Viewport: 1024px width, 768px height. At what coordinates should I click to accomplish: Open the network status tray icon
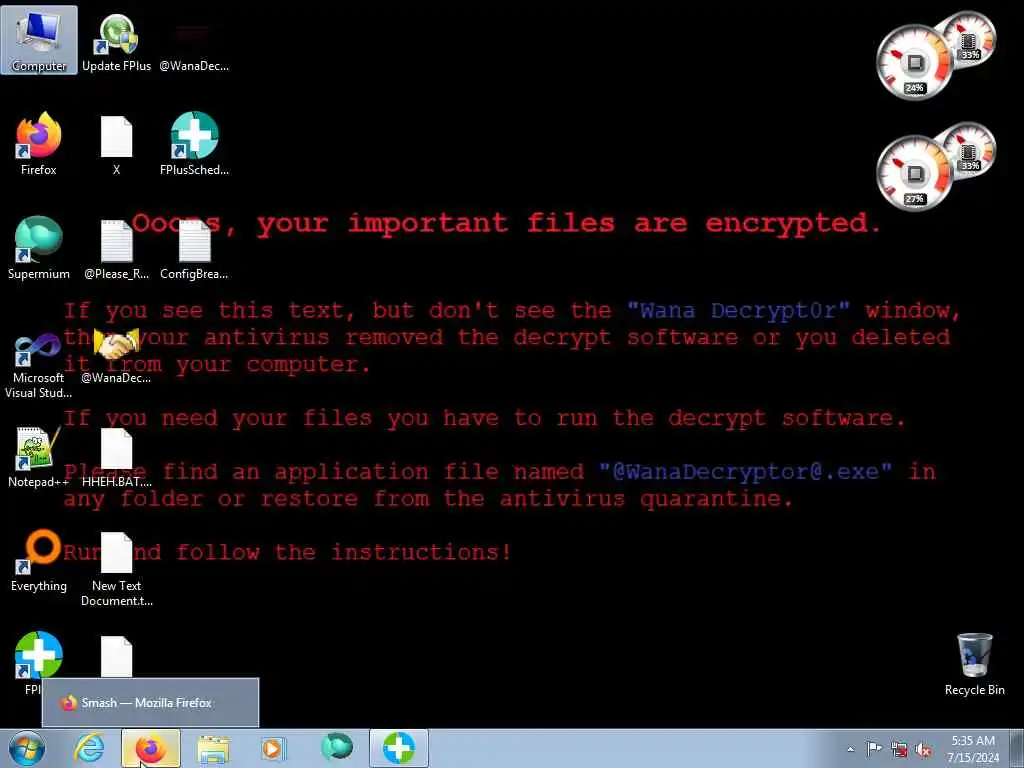click(899, 750)
